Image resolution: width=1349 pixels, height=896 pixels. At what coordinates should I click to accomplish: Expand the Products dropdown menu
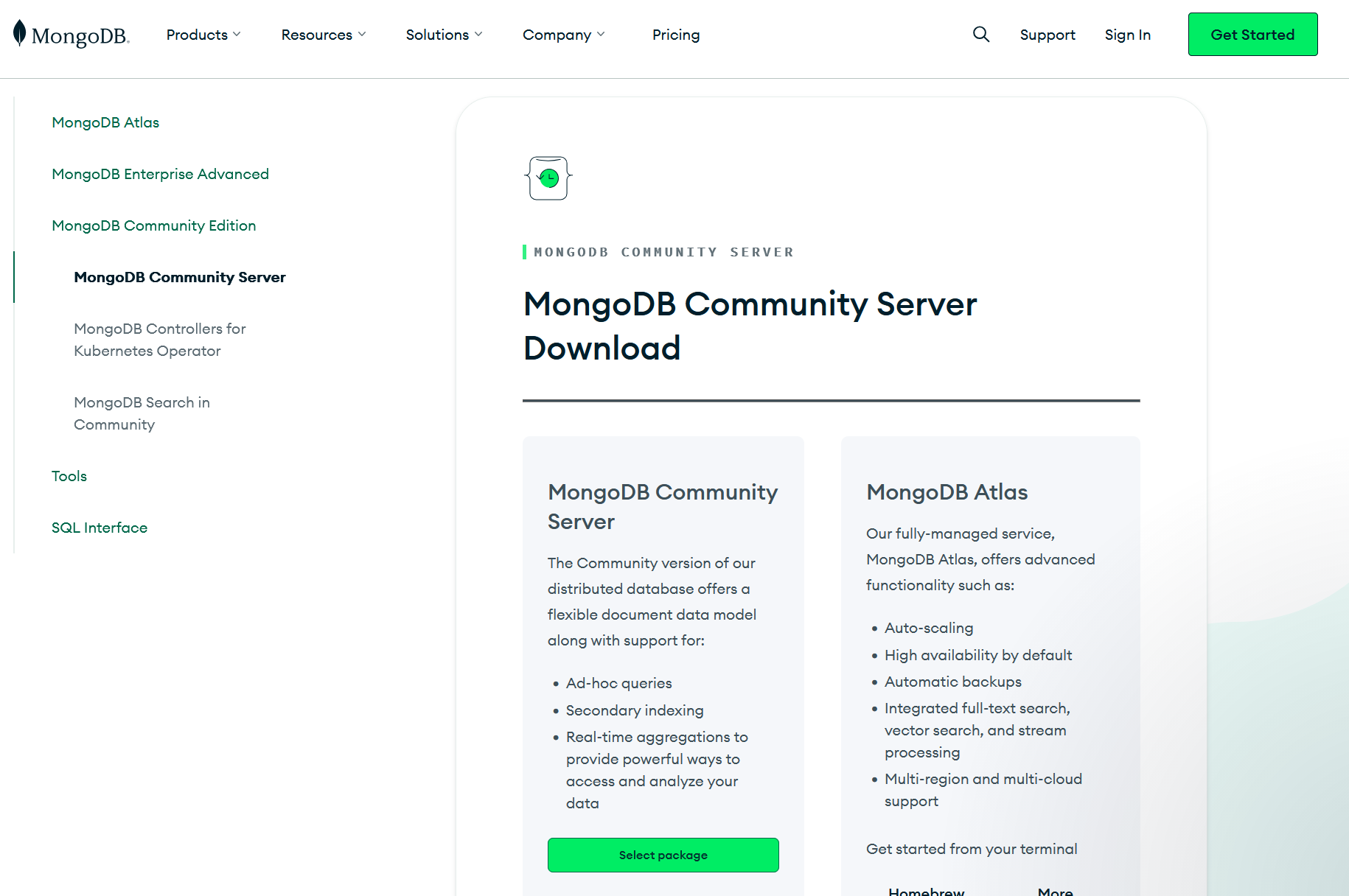(x=203, y=35)
